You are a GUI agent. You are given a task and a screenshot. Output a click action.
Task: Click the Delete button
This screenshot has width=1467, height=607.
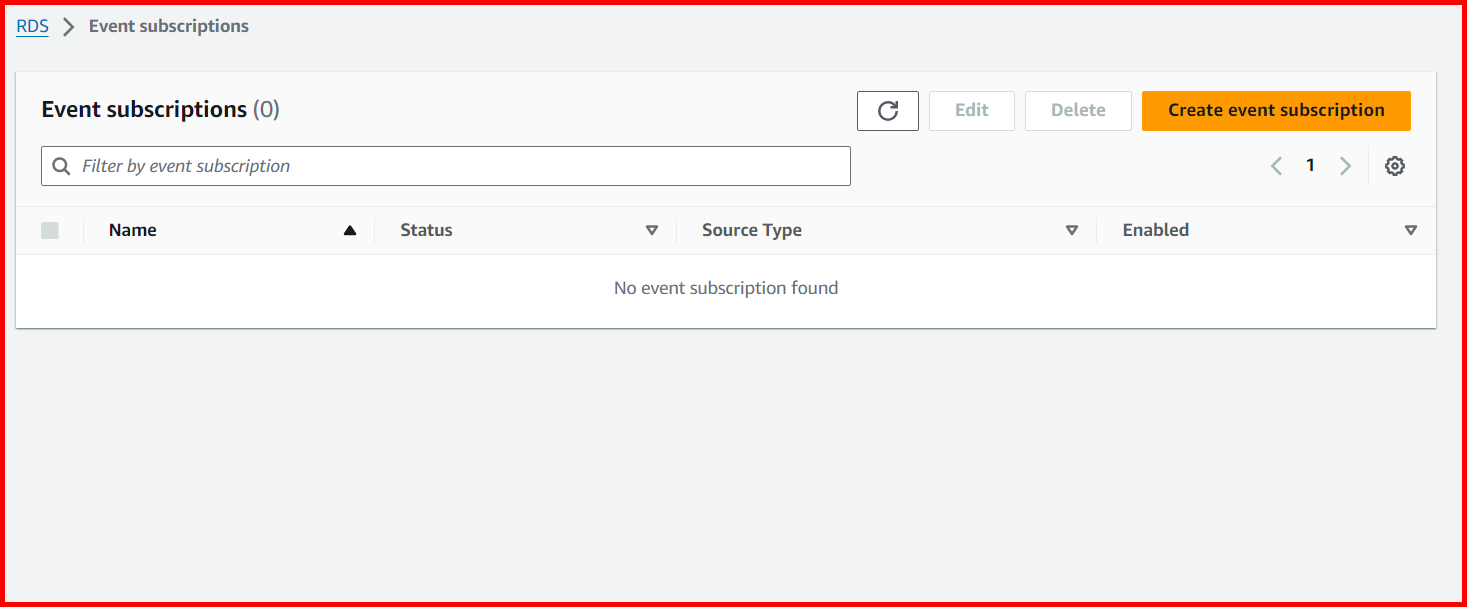(1077, 110)
